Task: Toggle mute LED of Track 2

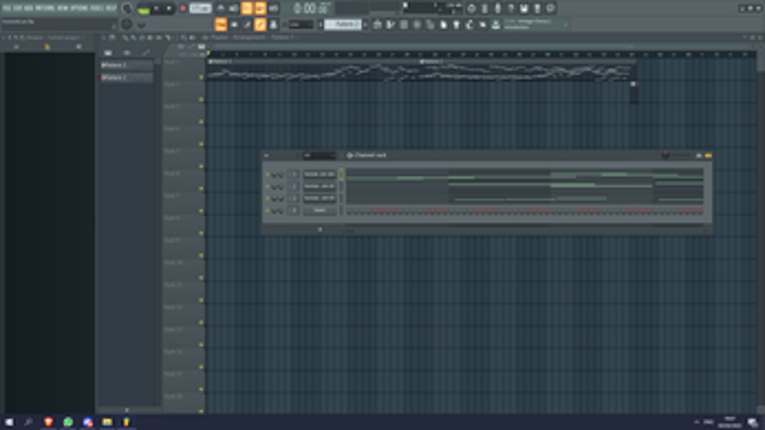Action: pyautogui.click(x=201, y=99)
